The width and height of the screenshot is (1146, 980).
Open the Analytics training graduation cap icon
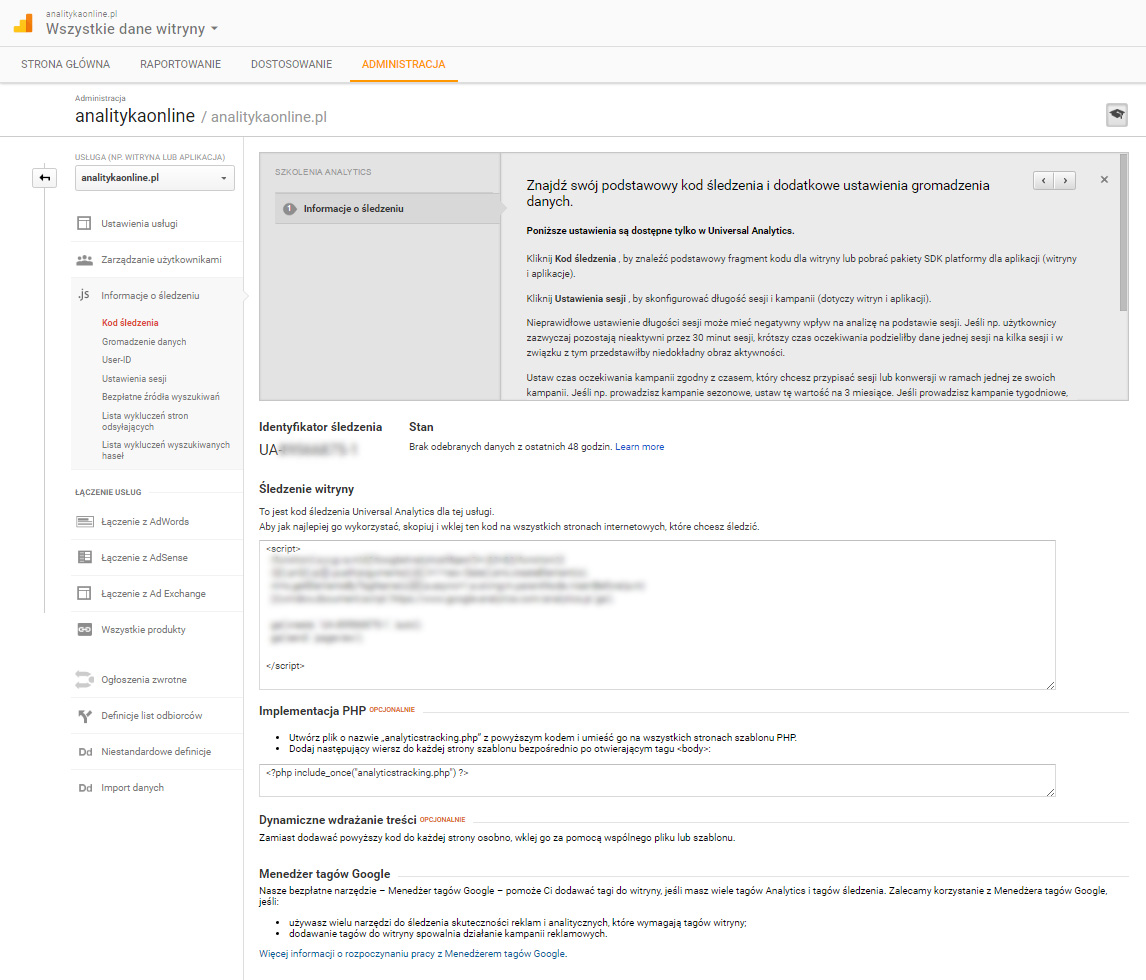tap(1117, 115)
